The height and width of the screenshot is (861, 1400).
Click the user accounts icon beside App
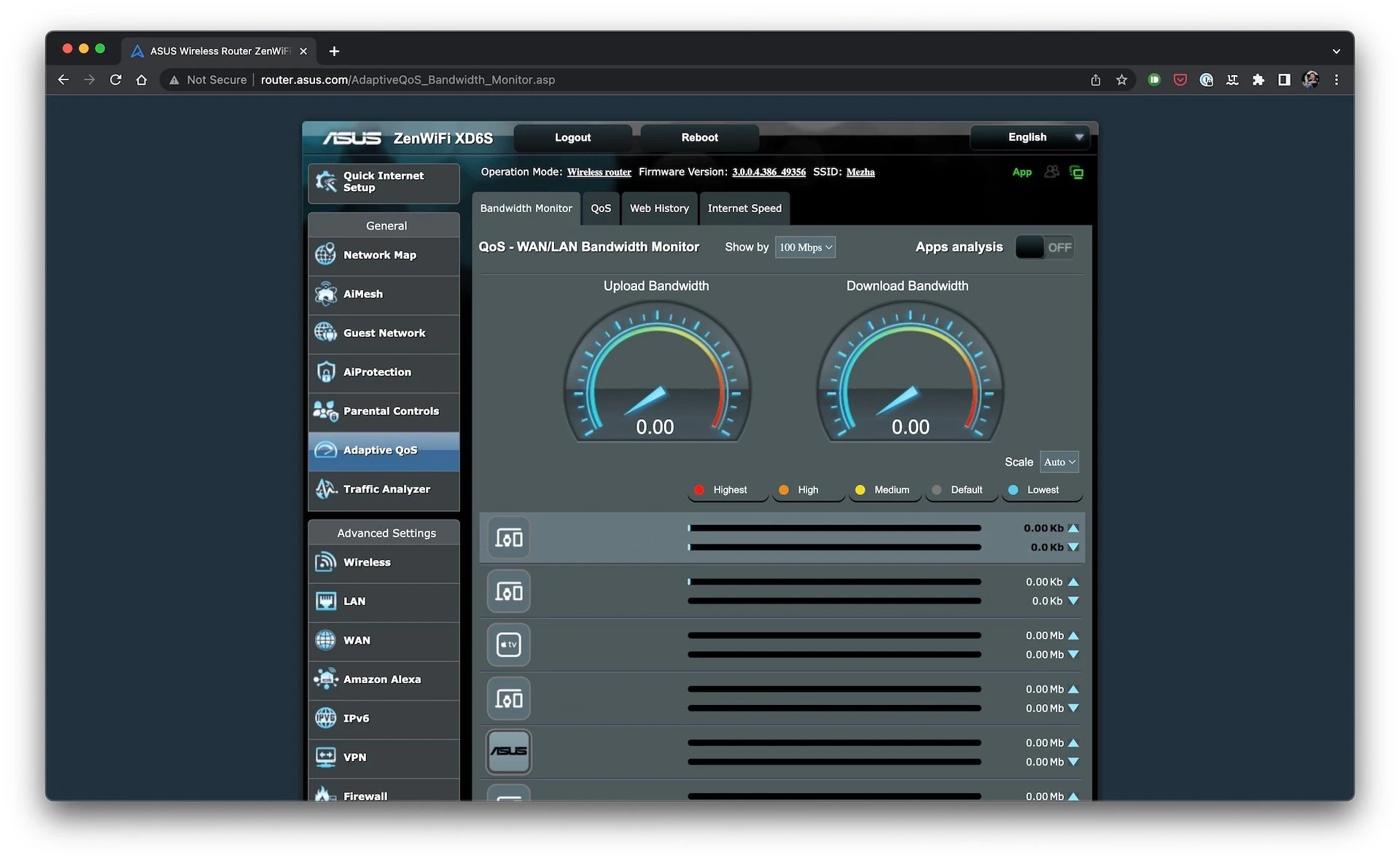(x=1051, y=172)
